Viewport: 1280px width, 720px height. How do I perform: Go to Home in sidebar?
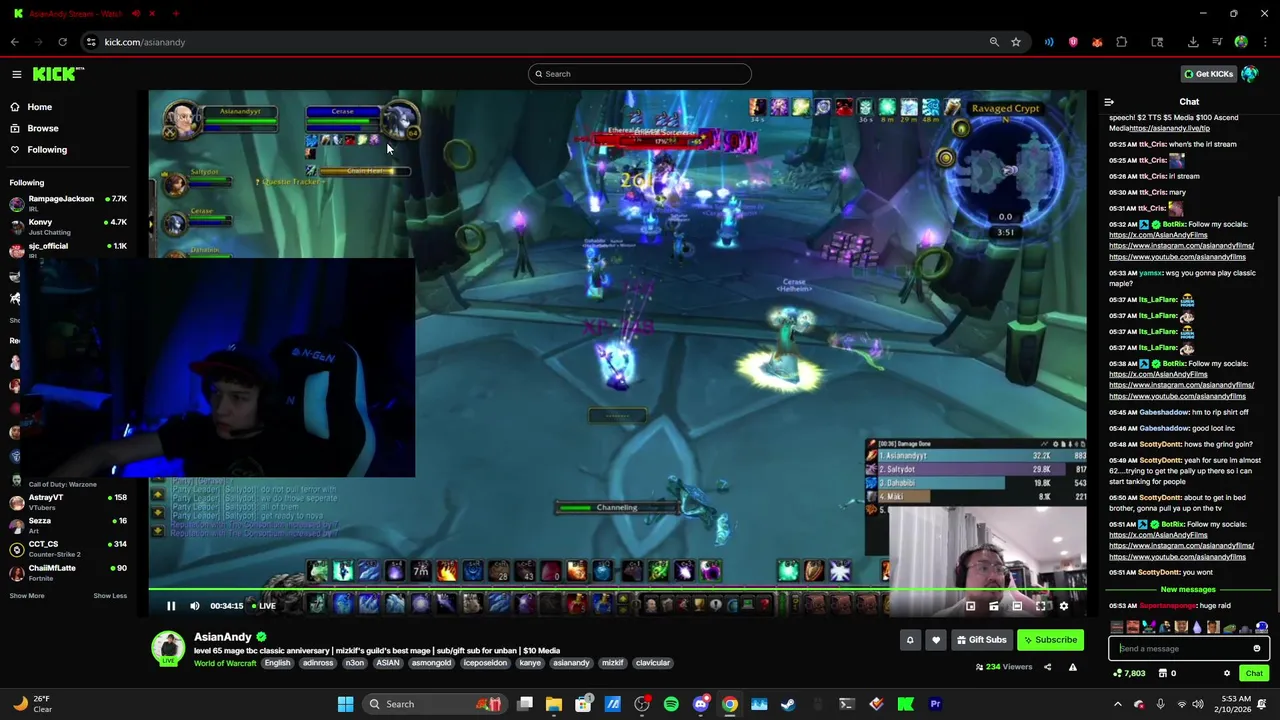(40, 107)
